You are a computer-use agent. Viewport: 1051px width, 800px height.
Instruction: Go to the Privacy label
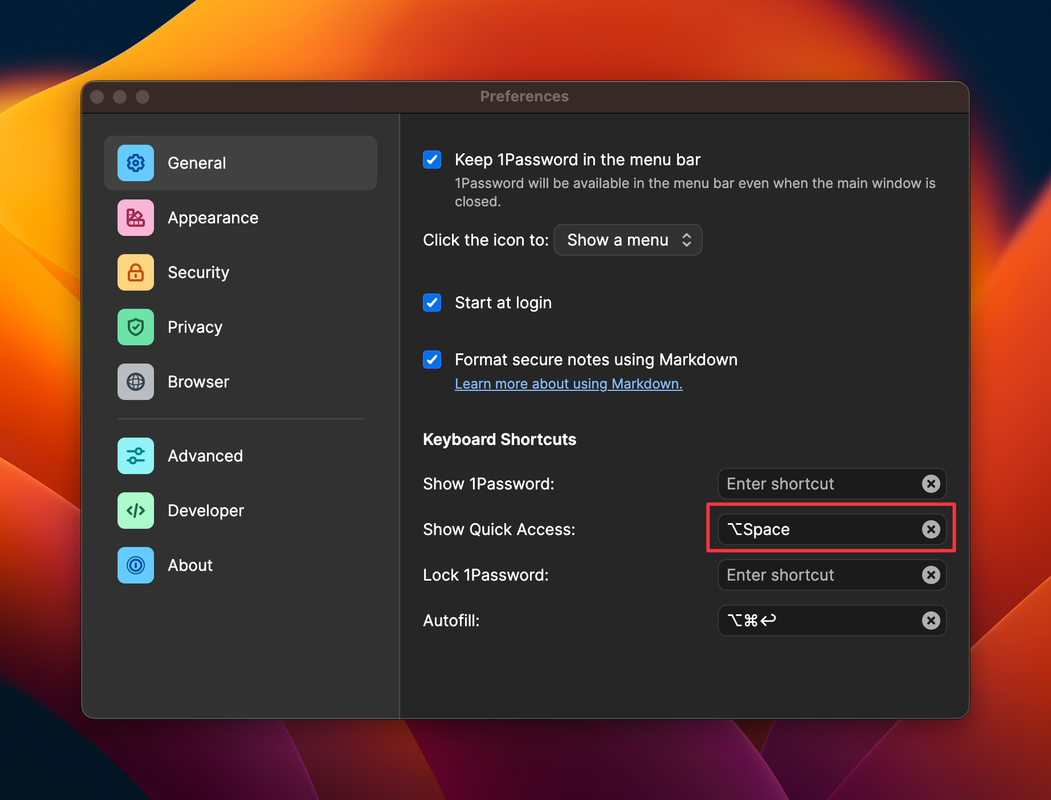click(x=194, y=327)
